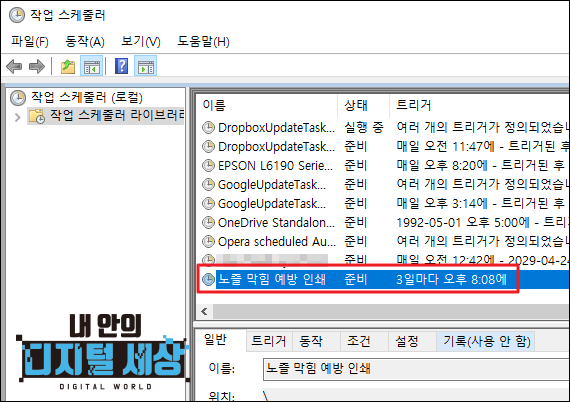Toggle the show/hide console tree icon
The image size is (570, 402).
(91, 67)
